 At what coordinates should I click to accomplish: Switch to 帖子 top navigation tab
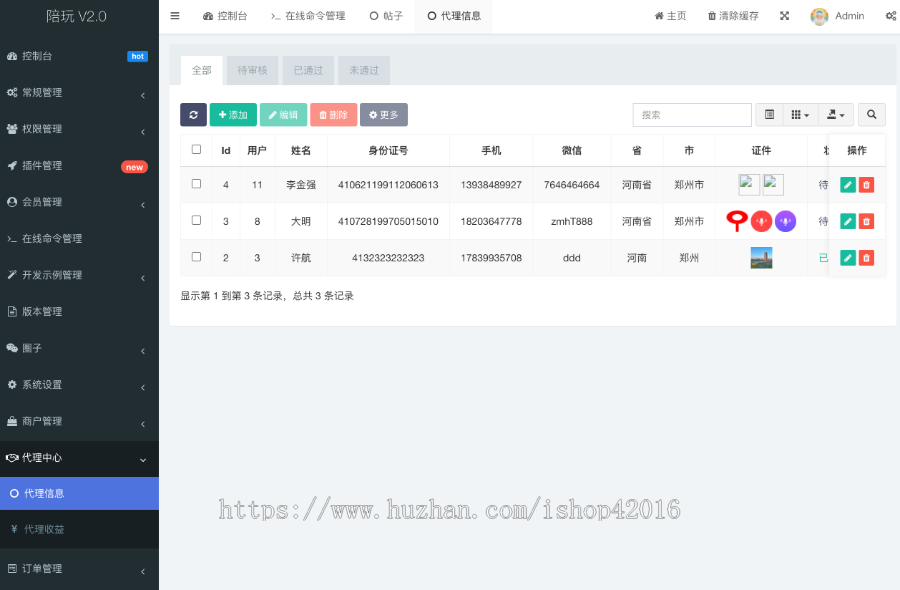point(386,16)
